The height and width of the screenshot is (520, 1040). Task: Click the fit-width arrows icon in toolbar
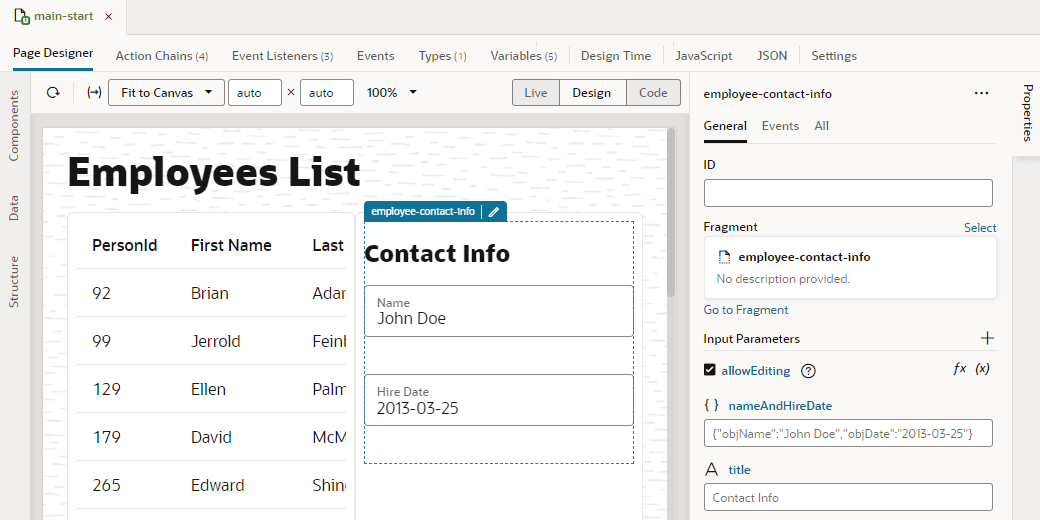[x=94, y=93]
